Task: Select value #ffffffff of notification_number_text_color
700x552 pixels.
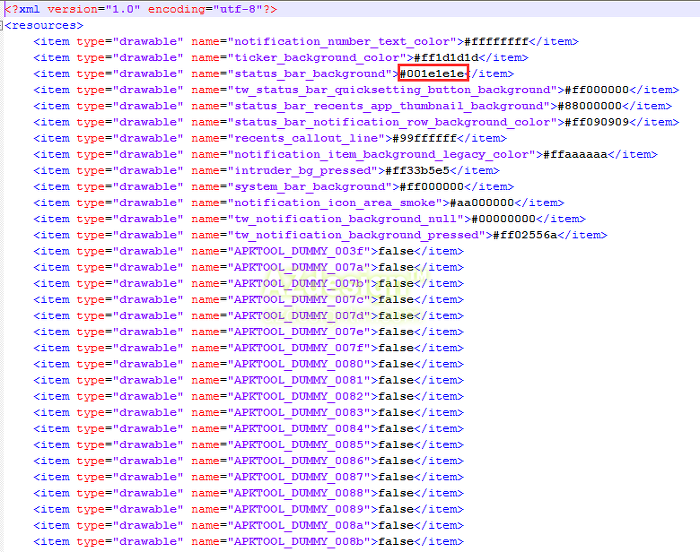Action: click(x=496, y=42)
